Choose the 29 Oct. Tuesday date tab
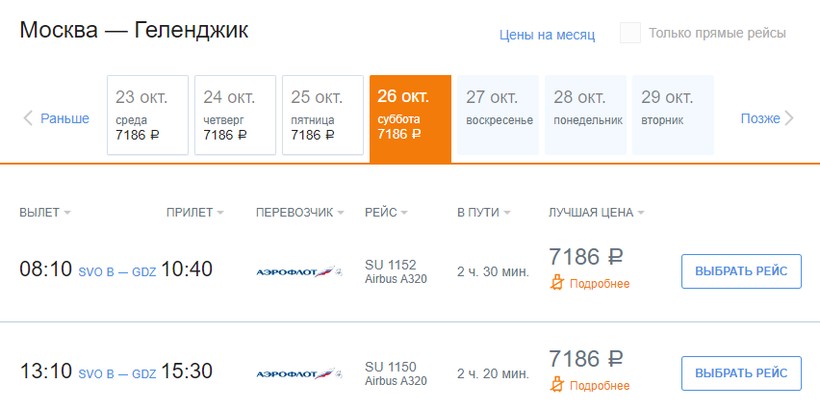Screen dimensions: 820x410 coord(673,115)
